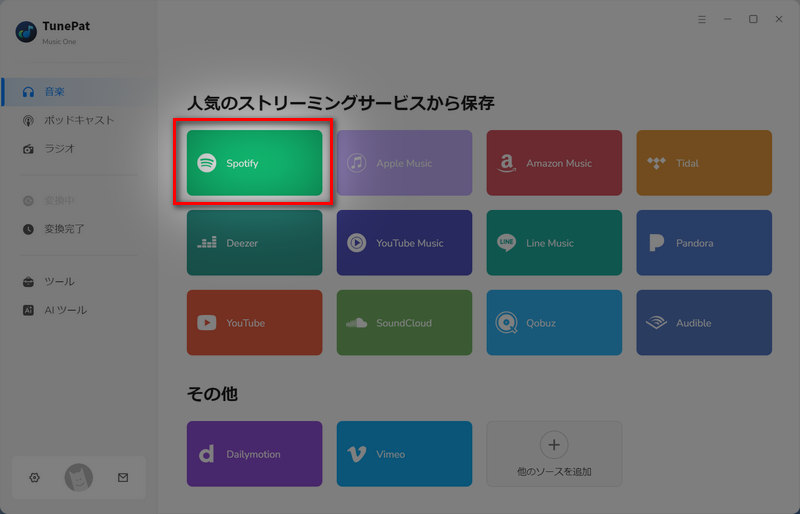800x514 pixels.
Task: Maximize the TunePat window
Action: [x=753, y=19]
